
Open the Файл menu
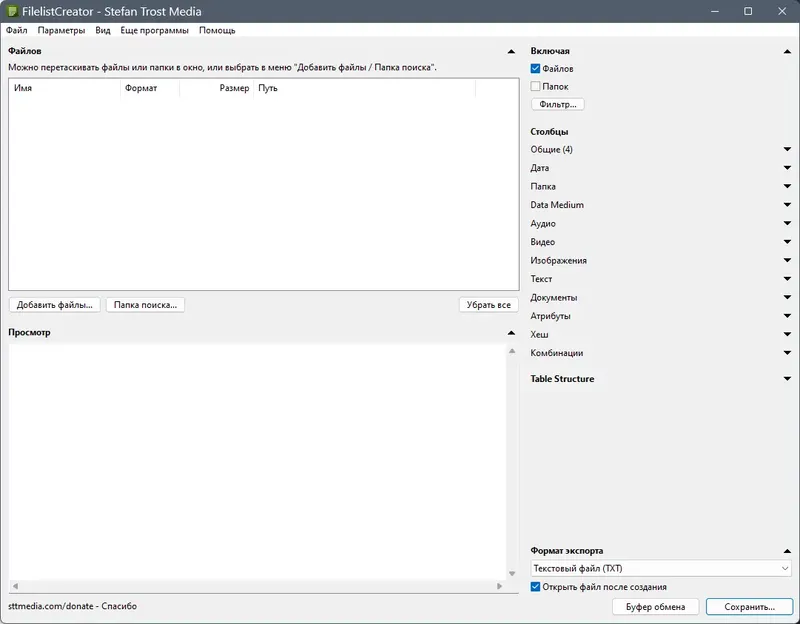click(19, 30)
